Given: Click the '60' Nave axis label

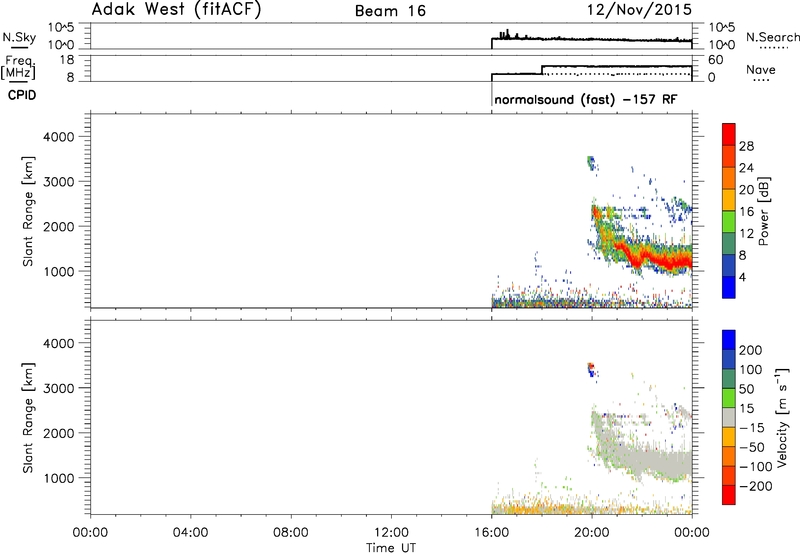Looking at the screenshot, I should (716, 60).
